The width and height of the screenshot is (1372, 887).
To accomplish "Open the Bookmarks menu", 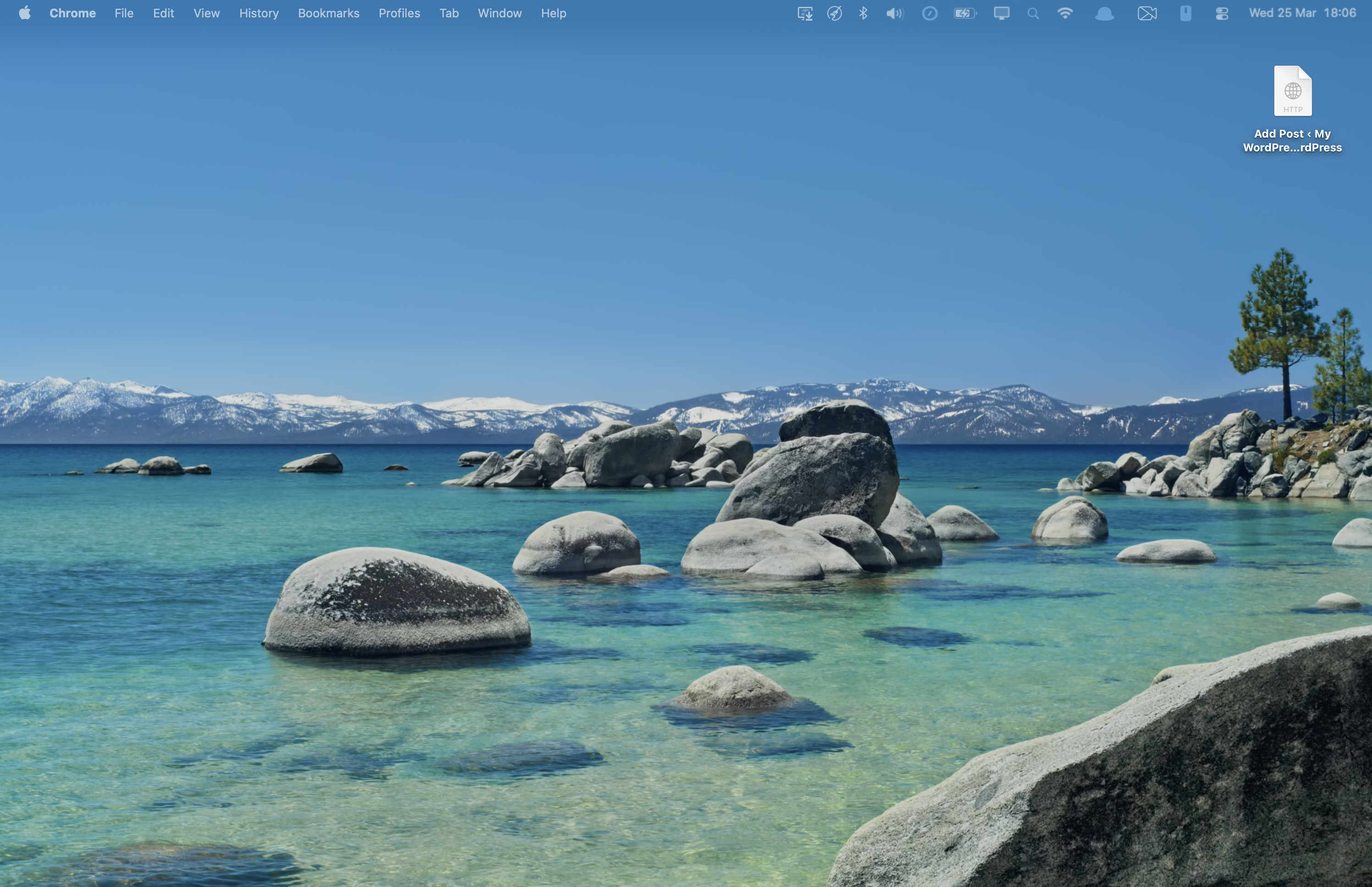I will [x=328, y=13].
